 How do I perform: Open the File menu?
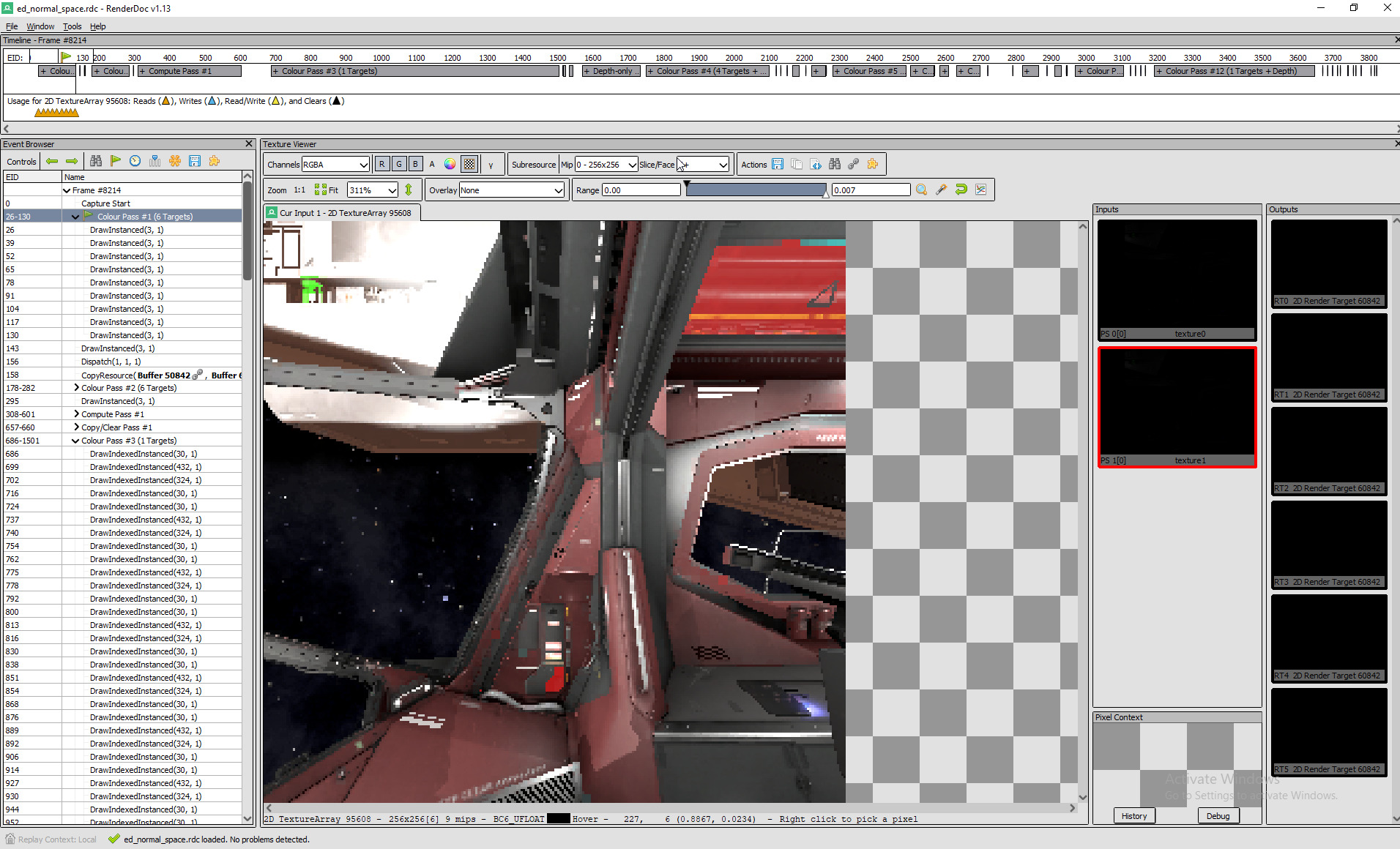[x=12, y=26]
